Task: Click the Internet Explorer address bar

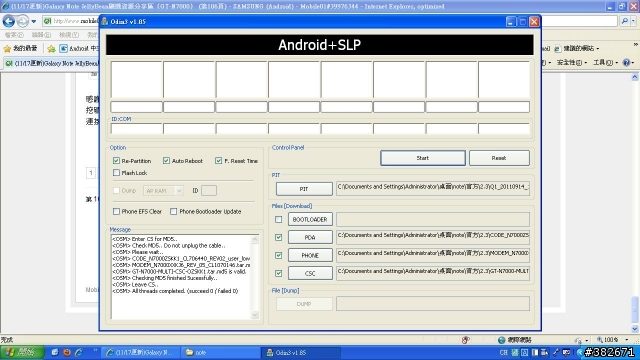Action: (71, 21)
